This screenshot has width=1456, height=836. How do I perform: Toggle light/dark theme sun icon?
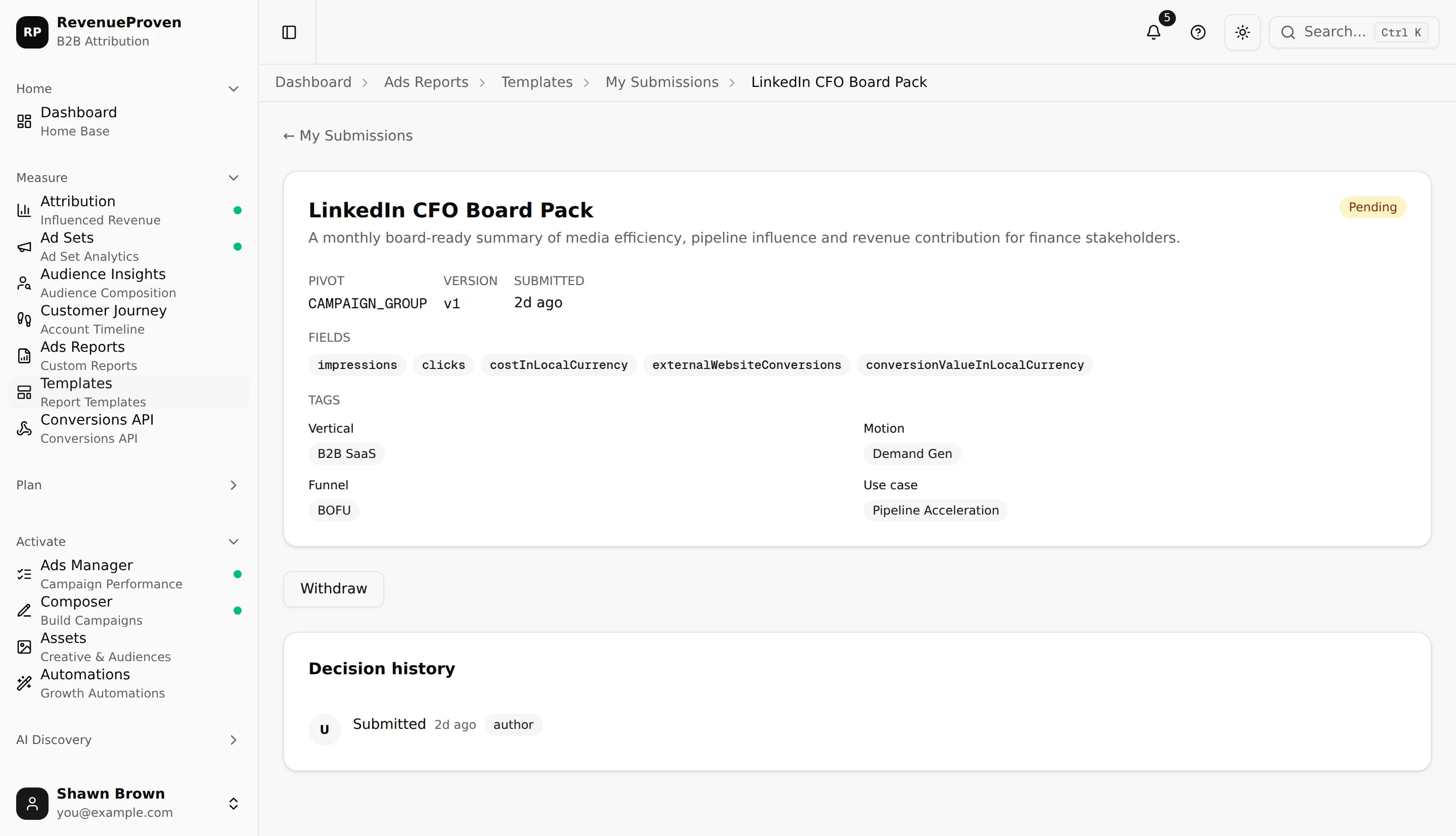click(x=1243, y=32)
